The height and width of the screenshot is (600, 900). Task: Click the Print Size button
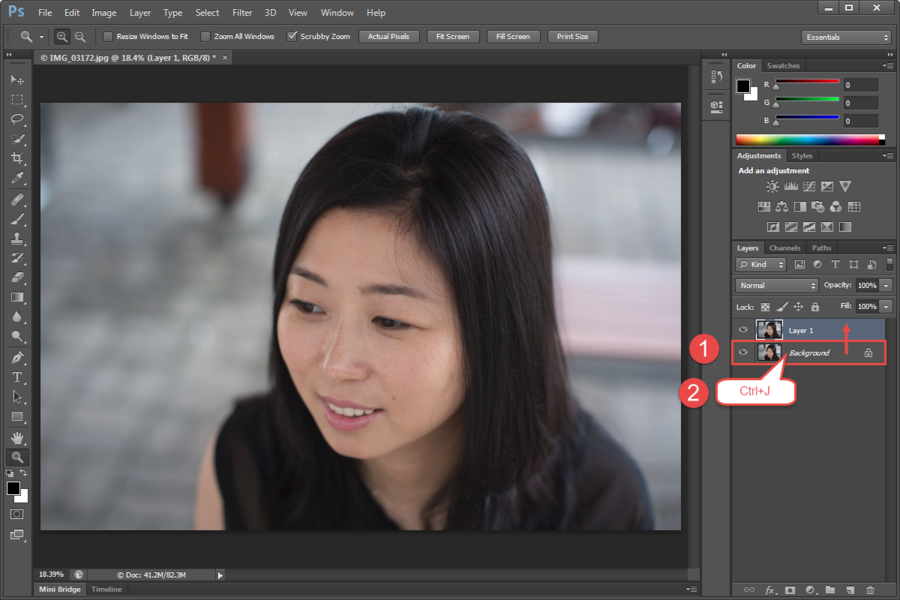pyautogui.click(x=572, y=37)
